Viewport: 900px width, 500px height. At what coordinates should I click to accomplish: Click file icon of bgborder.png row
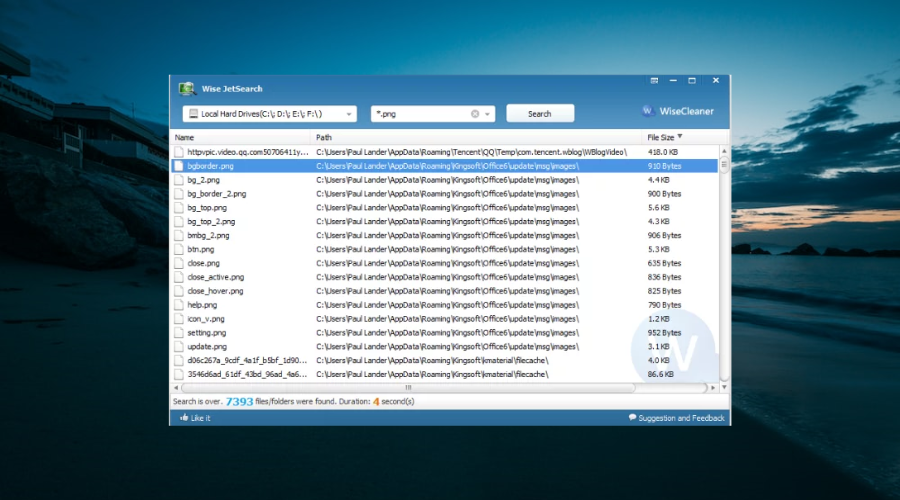[179, 166]
